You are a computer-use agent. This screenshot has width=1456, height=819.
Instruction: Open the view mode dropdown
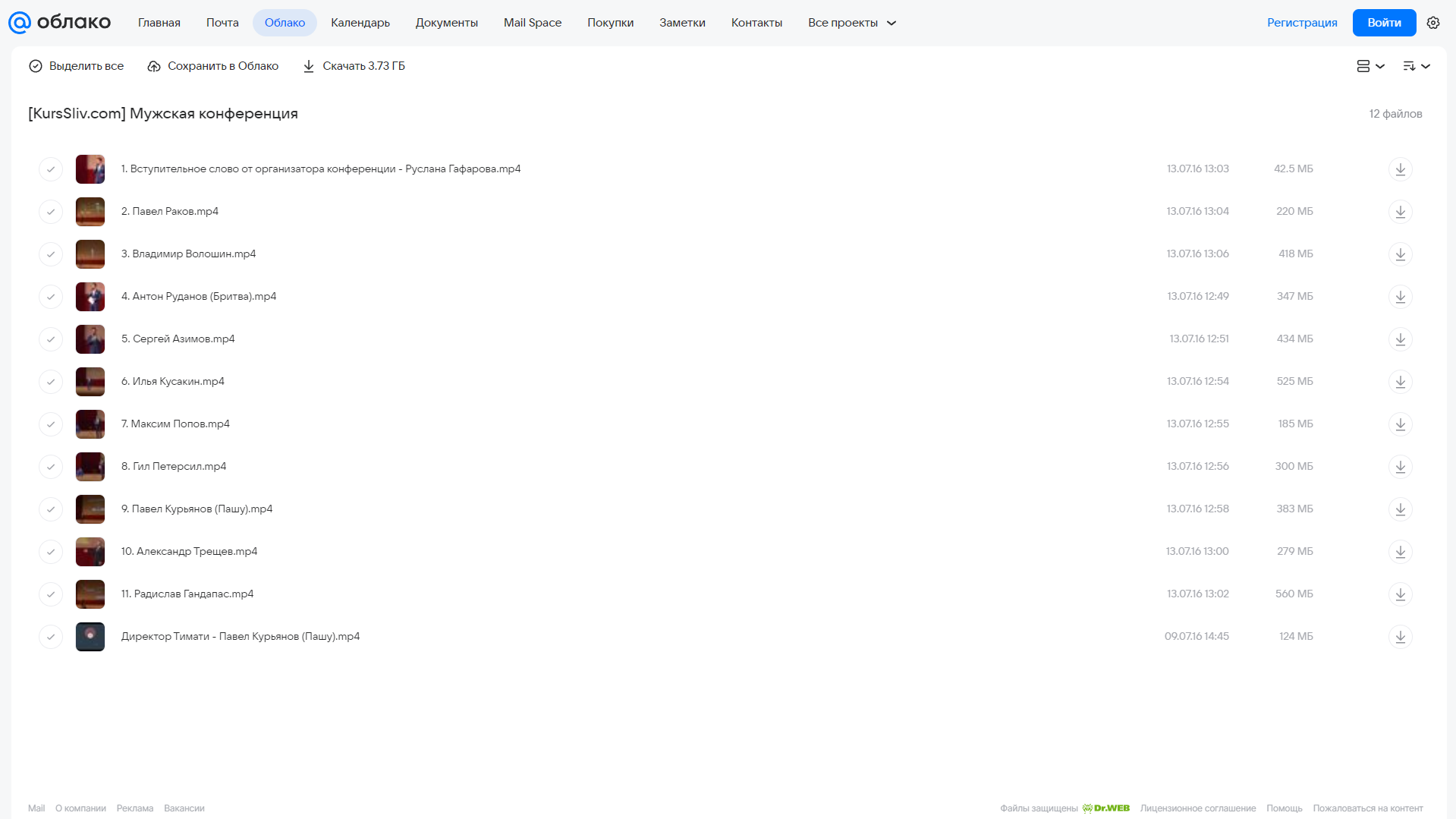tap(1370, 66)
